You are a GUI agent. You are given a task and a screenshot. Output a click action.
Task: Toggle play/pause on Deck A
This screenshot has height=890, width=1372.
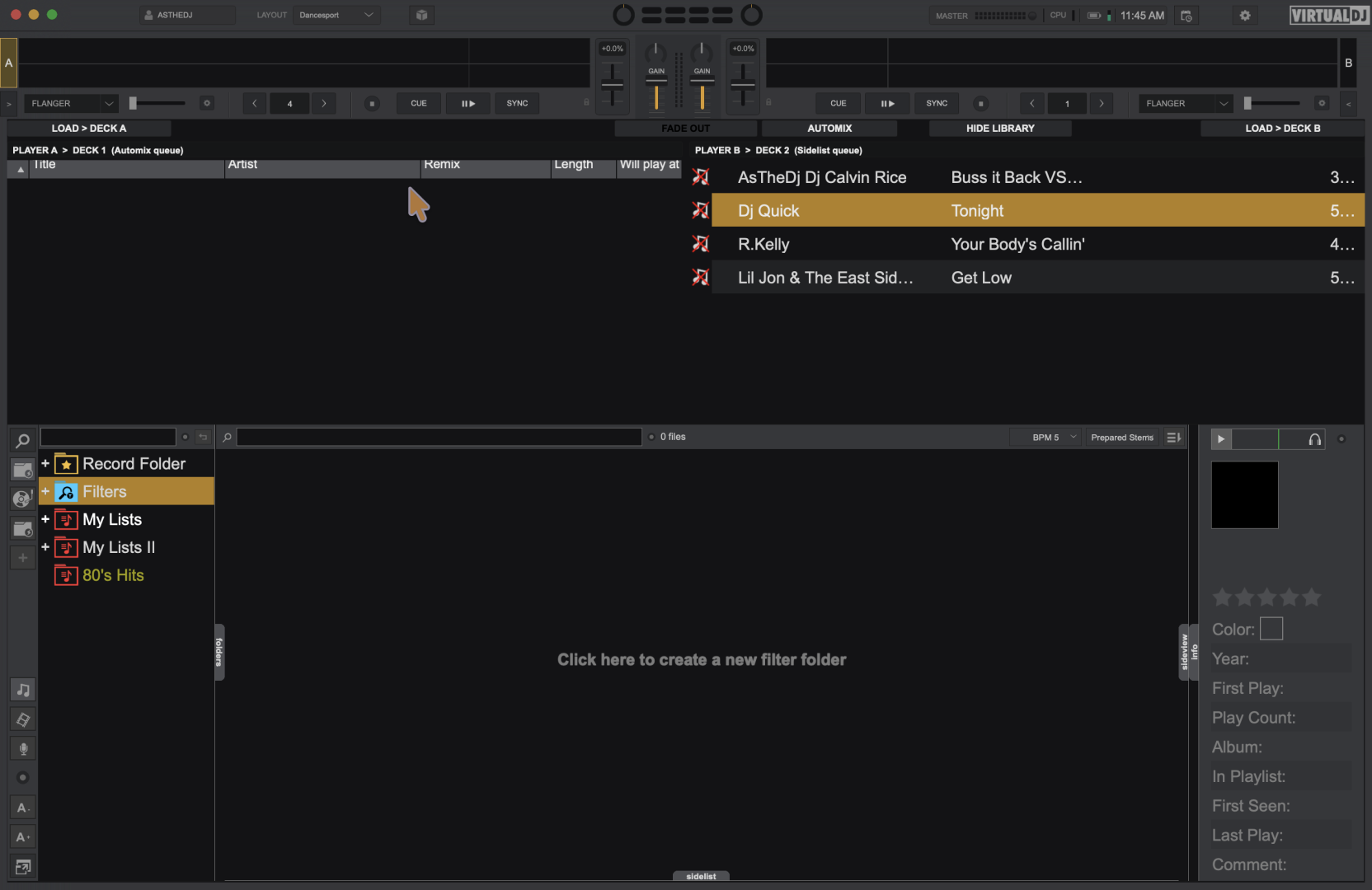pyautogui.click(x=468, y=104)
